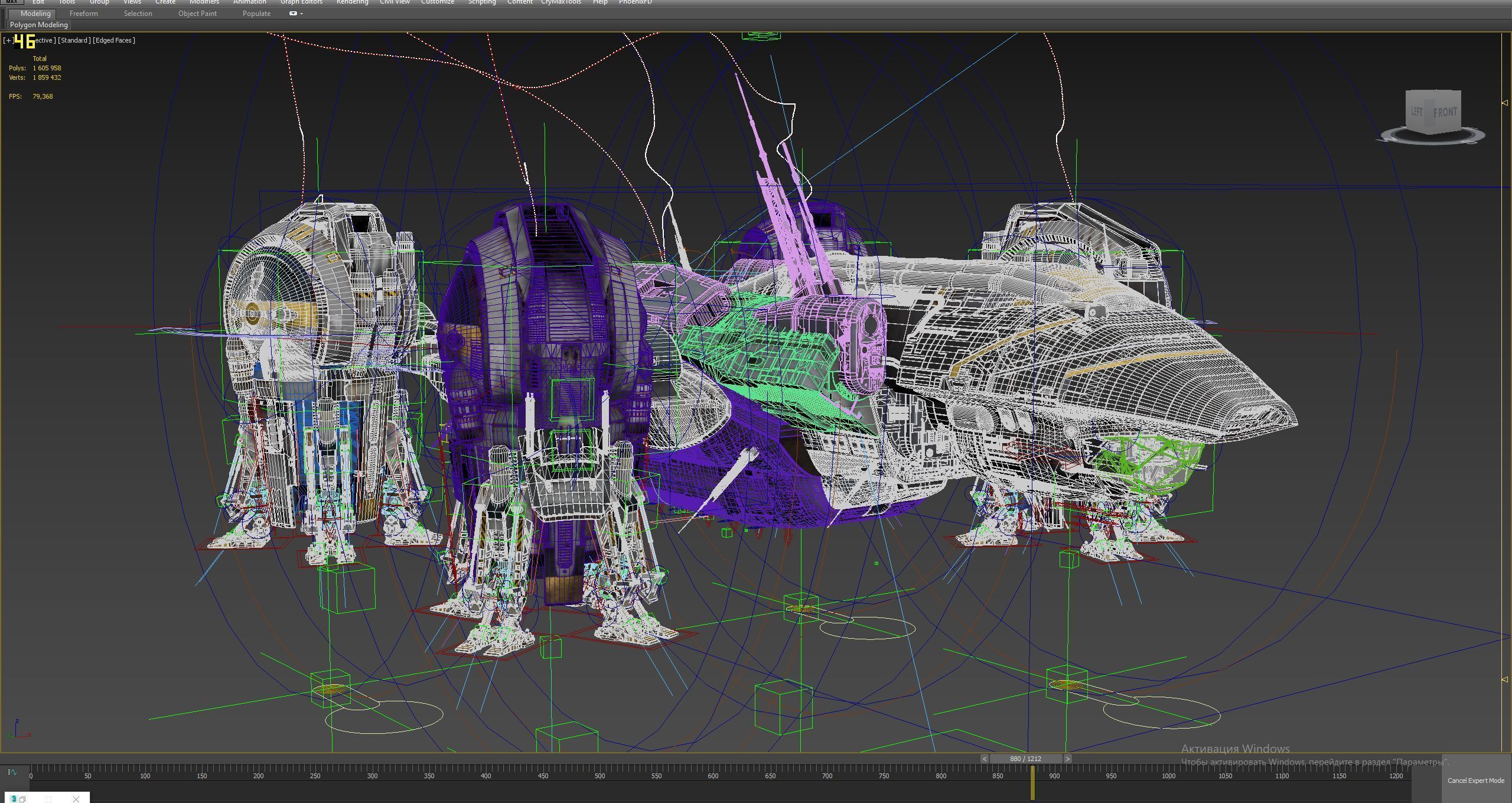Click the ViewCube FRONT face
The width and height of the screenshot is (1512, 803).
[1445, 112]
